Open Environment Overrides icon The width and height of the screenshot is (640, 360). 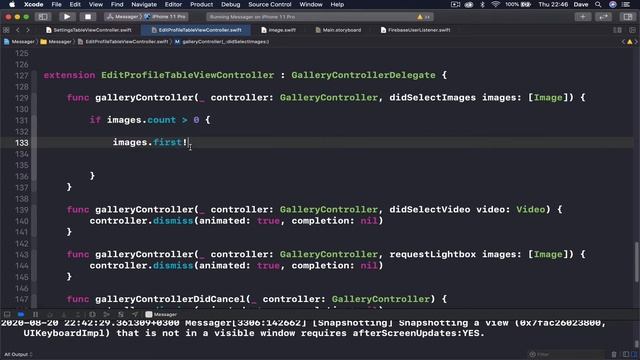(121, 314)
